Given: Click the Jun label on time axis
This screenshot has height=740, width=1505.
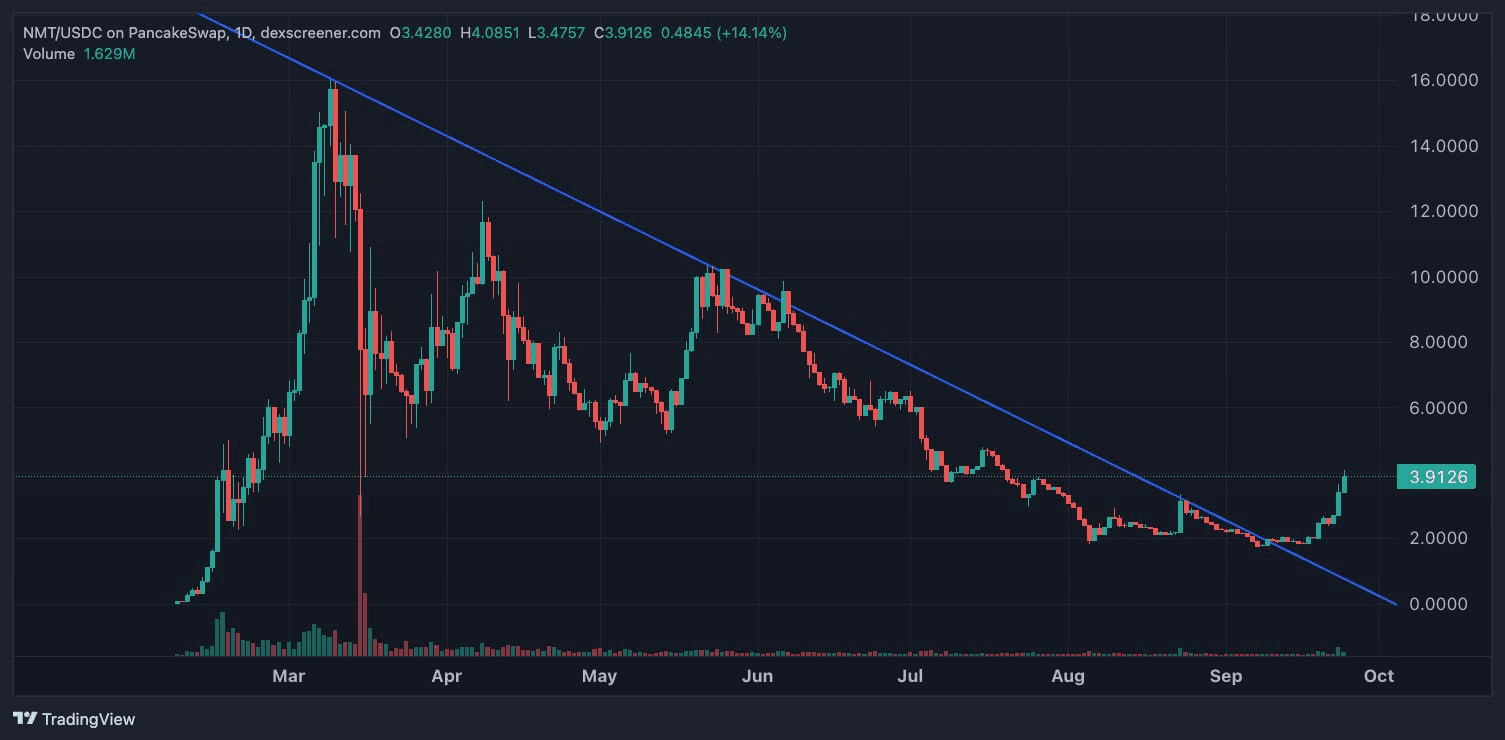Looking at the screenshot, I should (758, 677).
